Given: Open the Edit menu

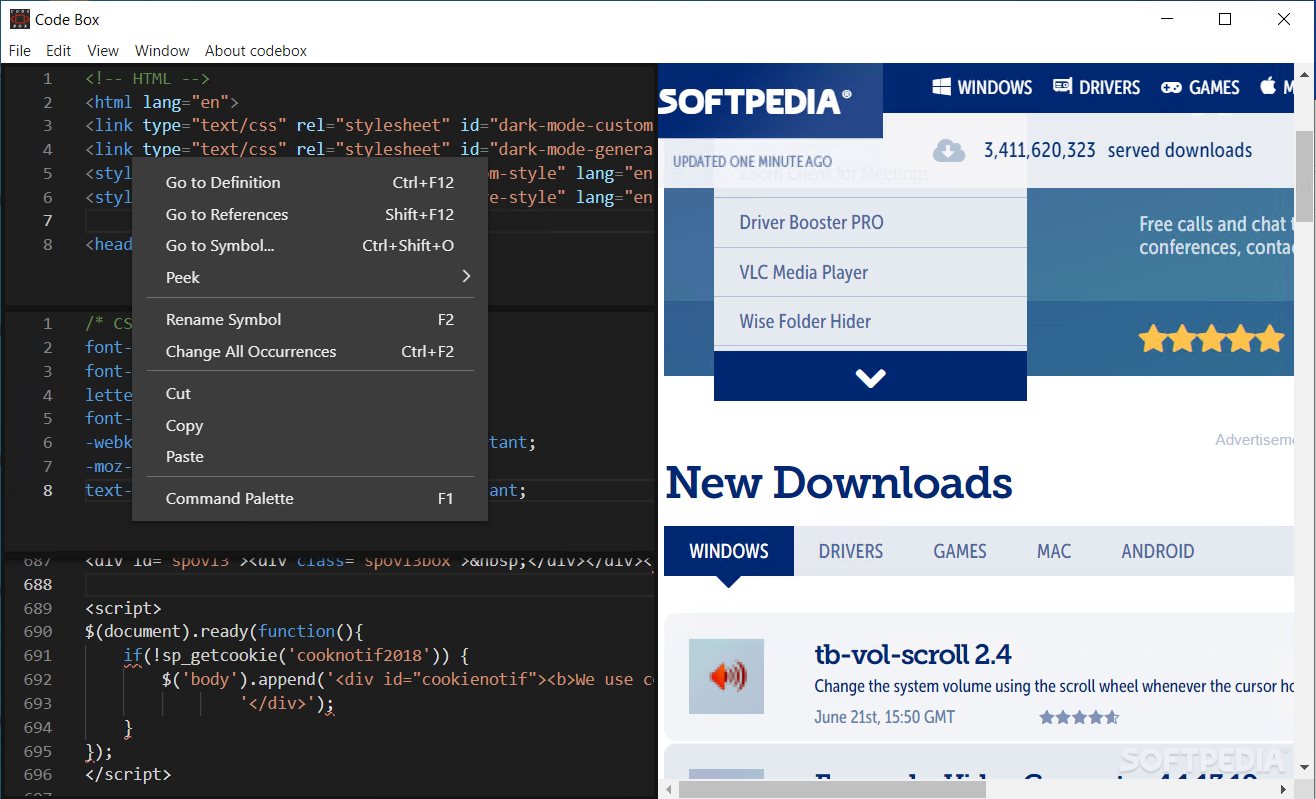Looking at the screenshot, I should 57,50.
